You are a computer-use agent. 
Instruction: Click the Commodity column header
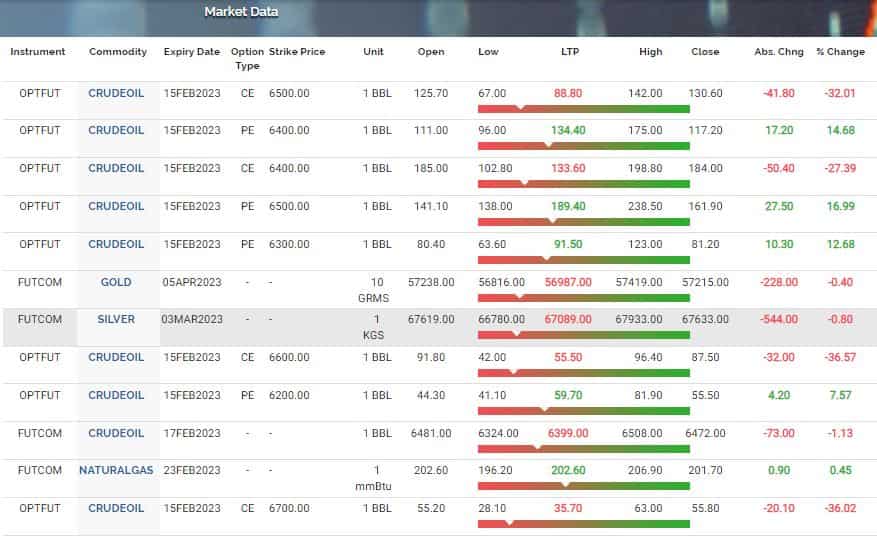pos(117,51)
